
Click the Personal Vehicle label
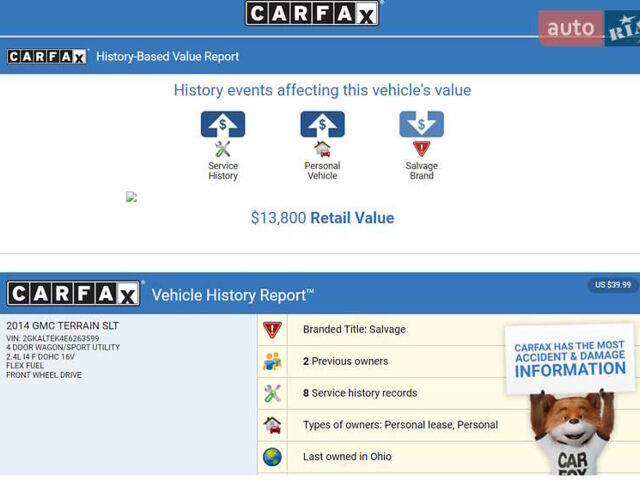(322, 171)
